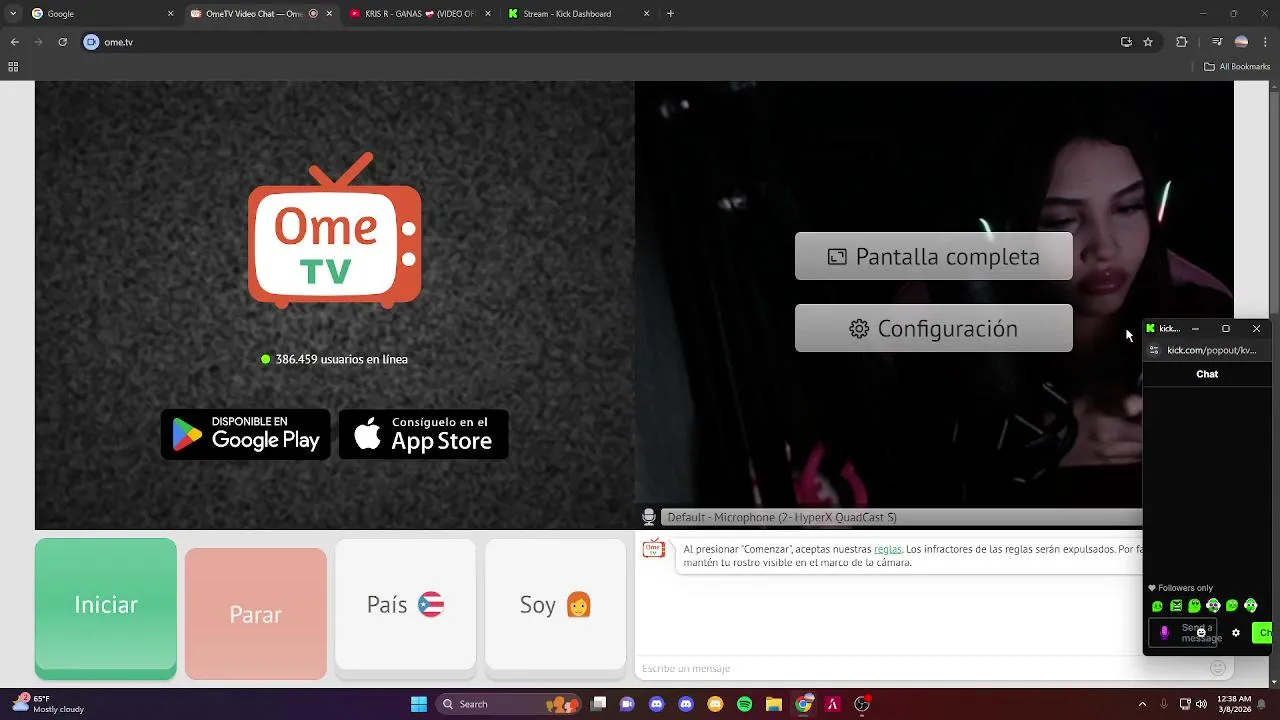Show hidden system tray icons
1280x720 pixels.
pyautogui.click(x=1141, y=704)
